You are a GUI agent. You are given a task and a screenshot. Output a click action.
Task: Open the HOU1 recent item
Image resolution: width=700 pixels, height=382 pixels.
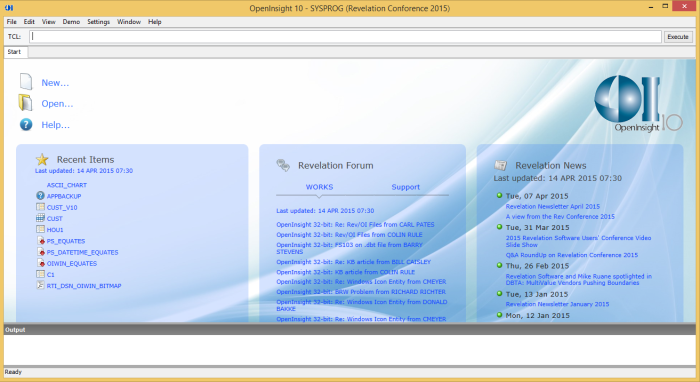coord(55,229)
